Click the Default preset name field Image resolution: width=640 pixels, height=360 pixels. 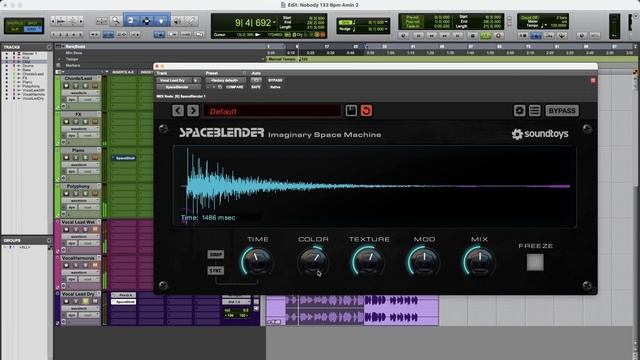(272, 111)
